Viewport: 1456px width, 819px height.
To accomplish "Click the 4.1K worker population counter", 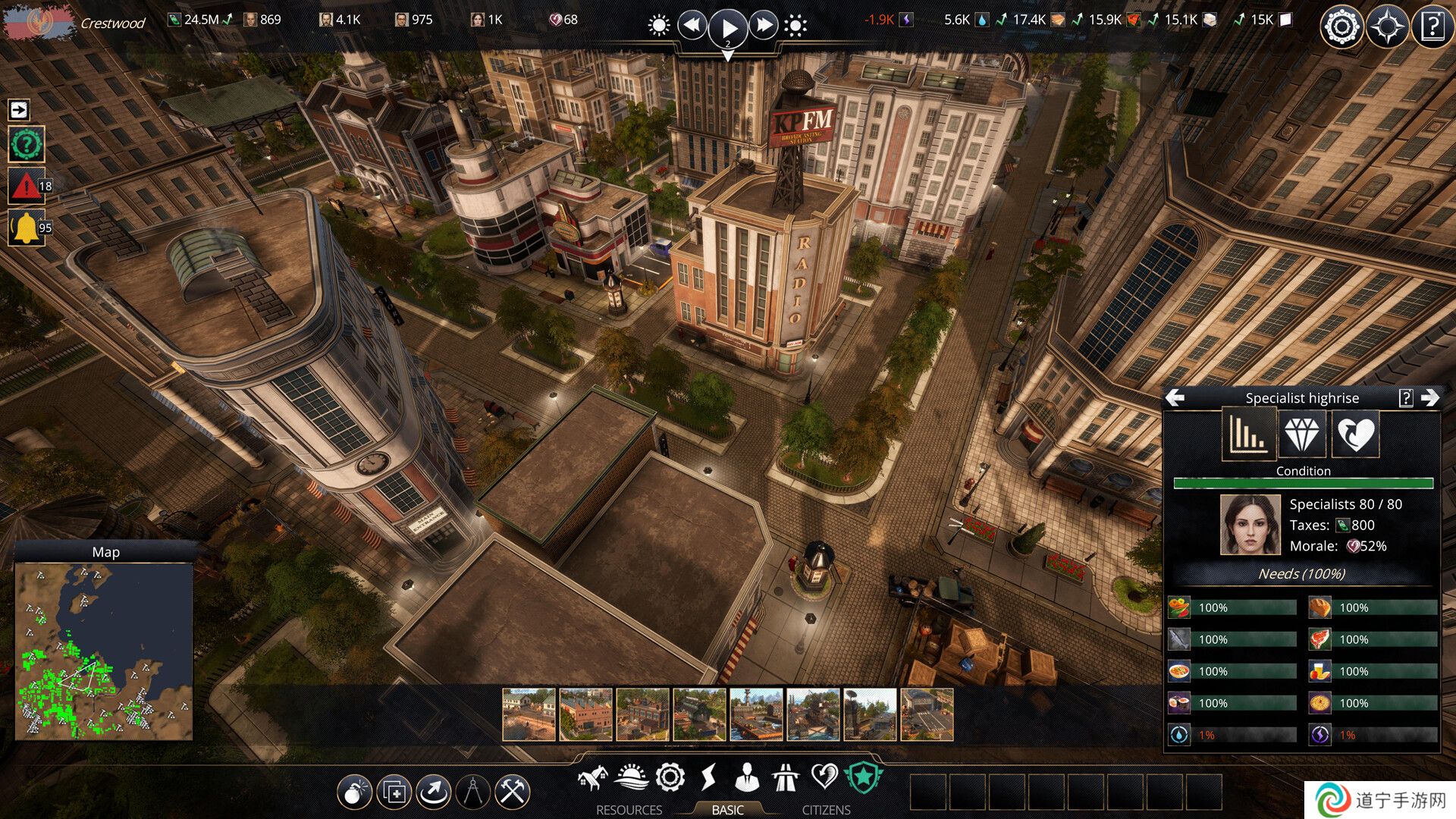I will pyautogui.click(x=340, y=20).
